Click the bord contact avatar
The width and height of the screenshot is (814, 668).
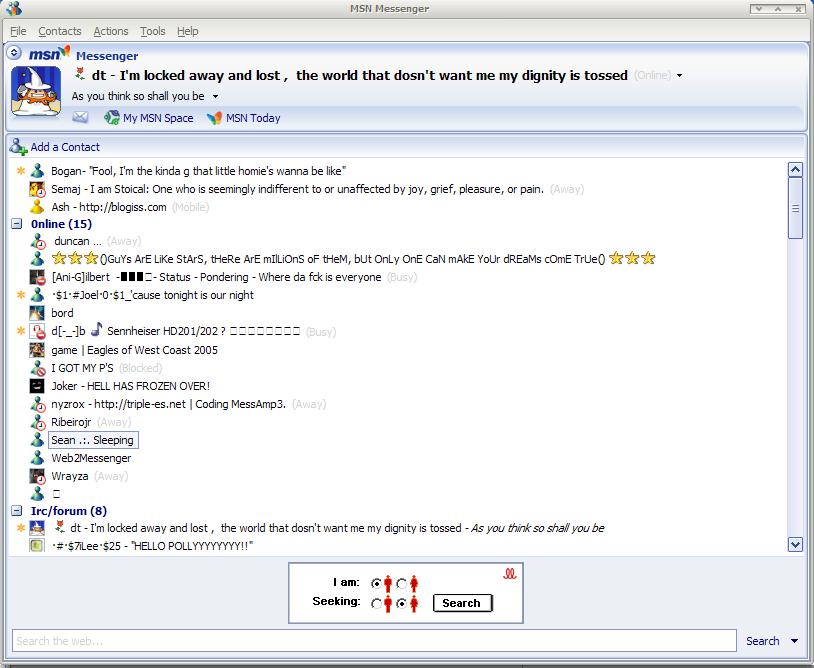point(37,313)
